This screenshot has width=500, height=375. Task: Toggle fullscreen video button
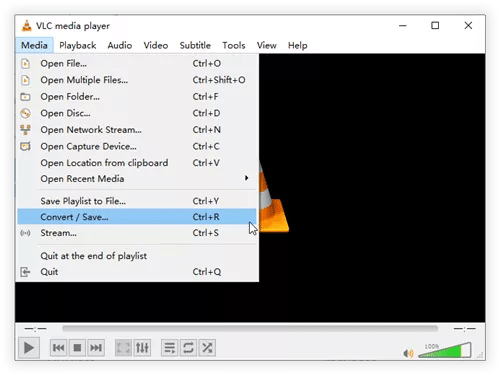tap(123, 348)
